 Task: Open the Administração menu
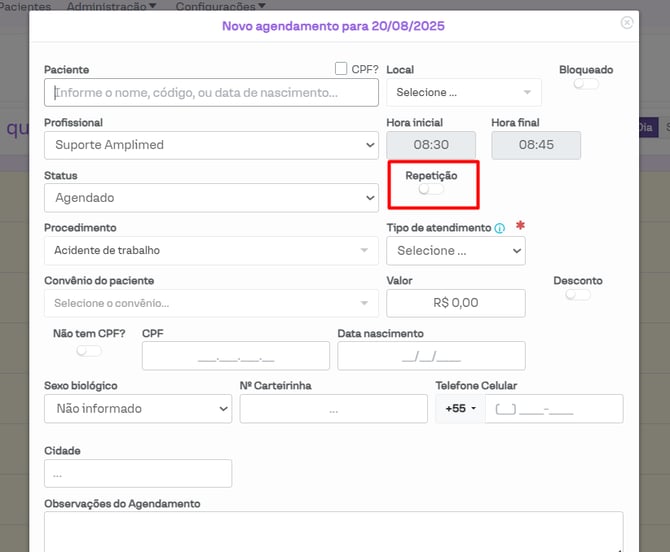click(111, 6)
